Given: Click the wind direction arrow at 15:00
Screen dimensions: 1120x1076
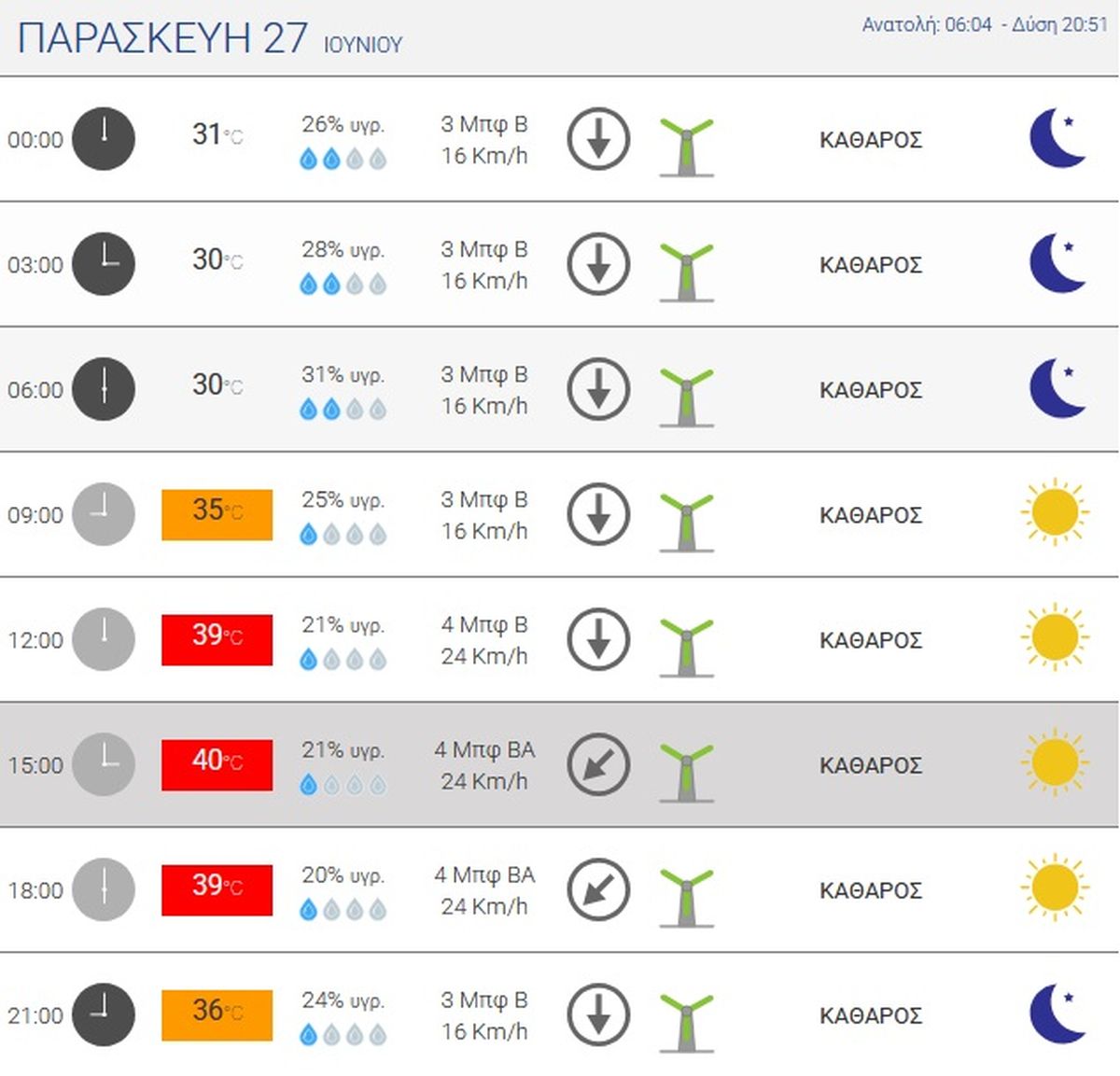Looking at the screenshot, I should [x=598, y=764].
